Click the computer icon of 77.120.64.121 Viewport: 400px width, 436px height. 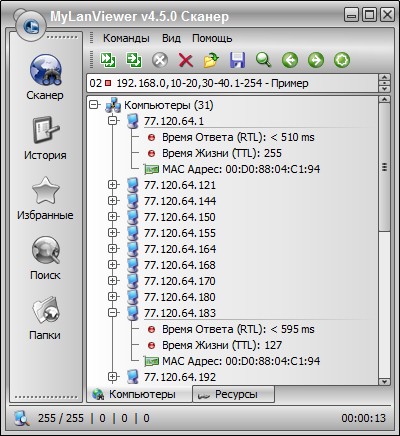[133, 185]
